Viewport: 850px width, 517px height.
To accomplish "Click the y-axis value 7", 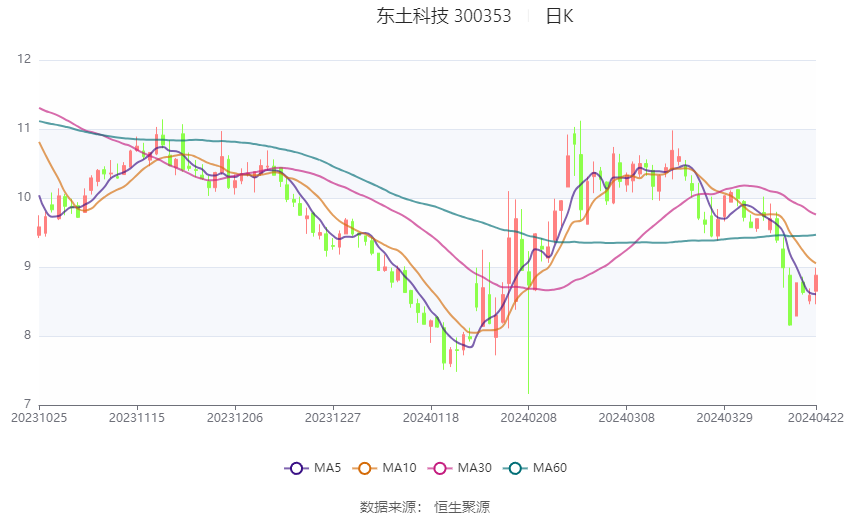I will point(27,404).
